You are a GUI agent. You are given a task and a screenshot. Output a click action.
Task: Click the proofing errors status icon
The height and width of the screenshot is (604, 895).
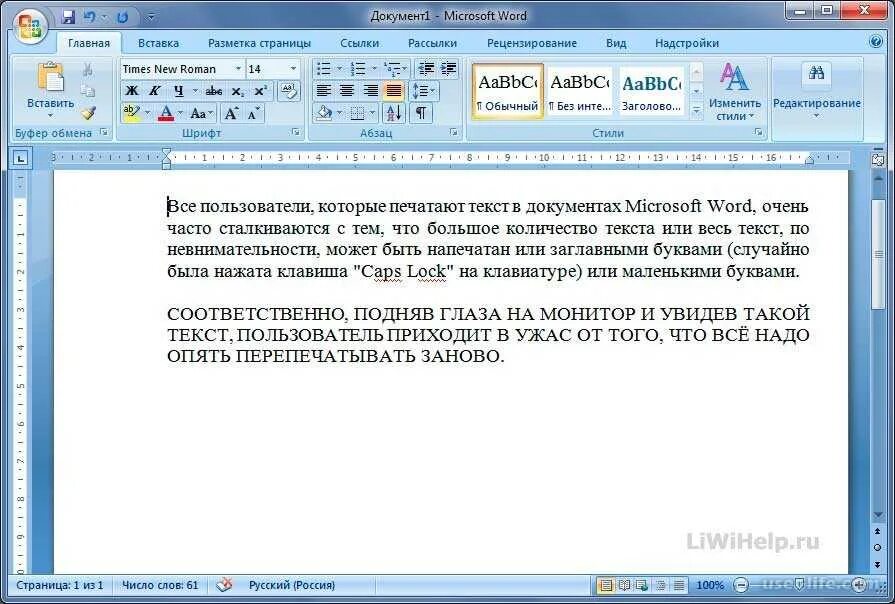pyautogui.click(x=224, y=585)
